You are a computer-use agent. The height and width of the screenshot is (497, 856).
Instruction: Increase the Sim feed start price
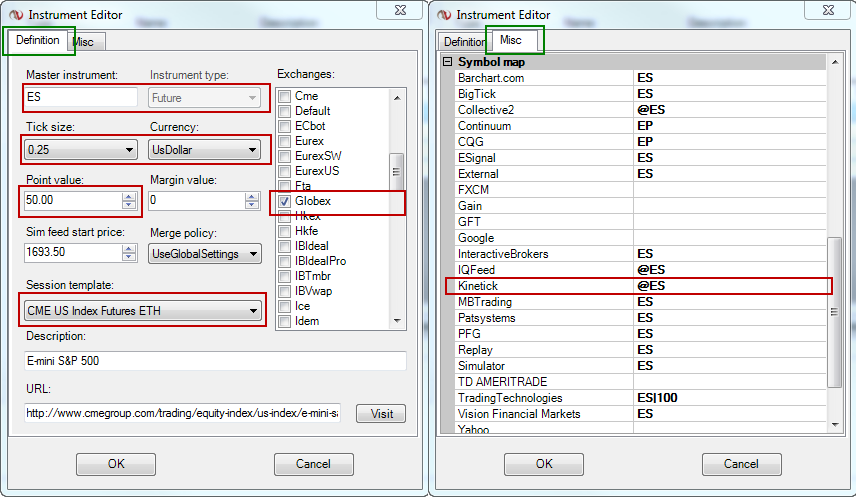(x=129, y=248)
